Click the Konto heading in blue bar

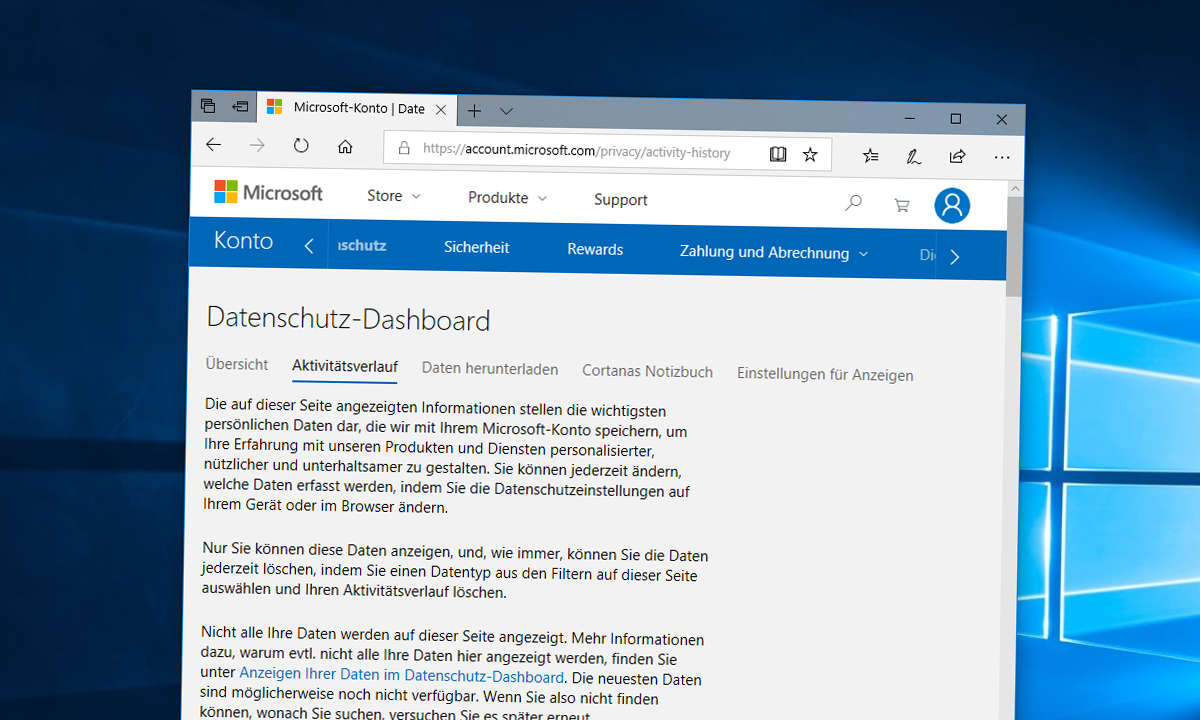coord(243,241)
